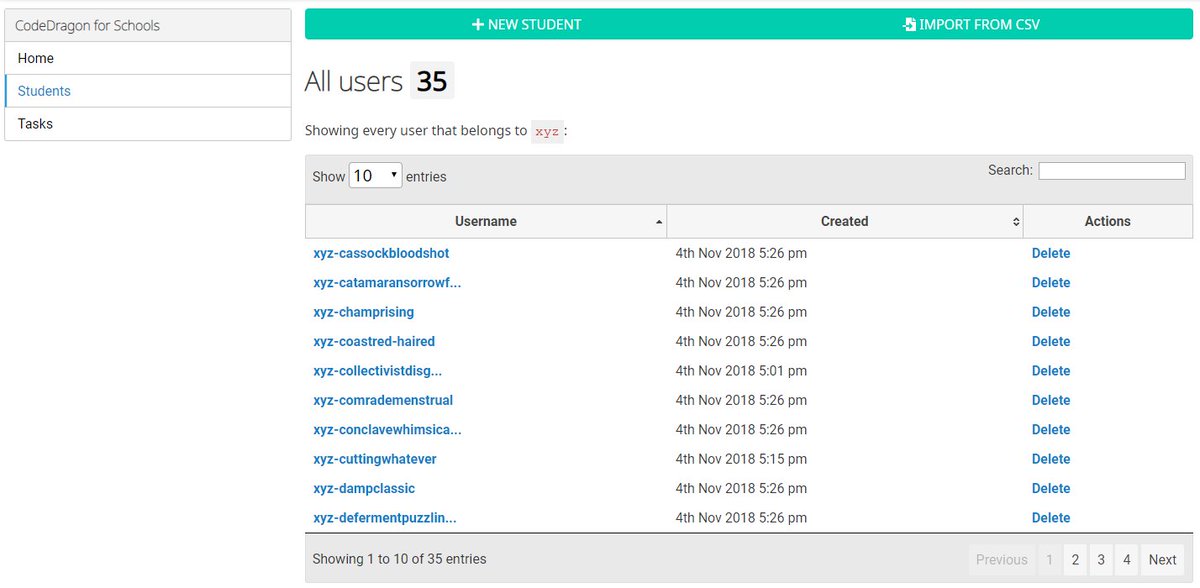Click the file icon on Import from CSV

[x=909, y=24]
